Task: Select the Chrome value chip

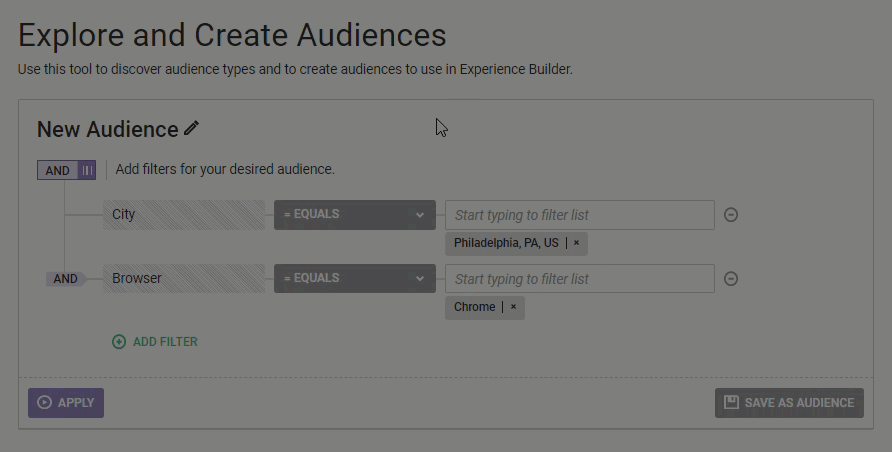Action: pyautogui.click(x=474, y=307)
